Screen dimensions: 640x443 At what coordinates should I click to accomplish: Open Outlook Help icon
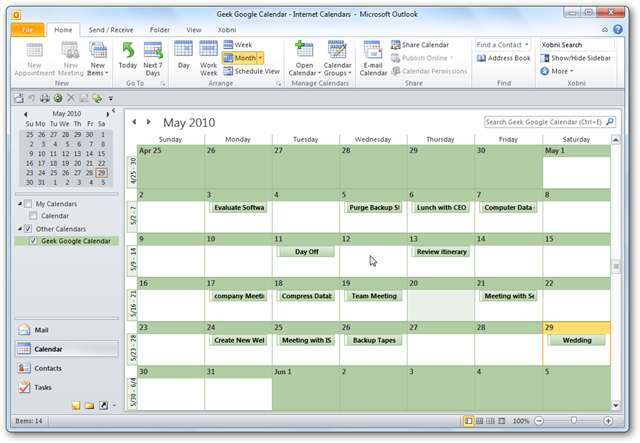(618, 29)
